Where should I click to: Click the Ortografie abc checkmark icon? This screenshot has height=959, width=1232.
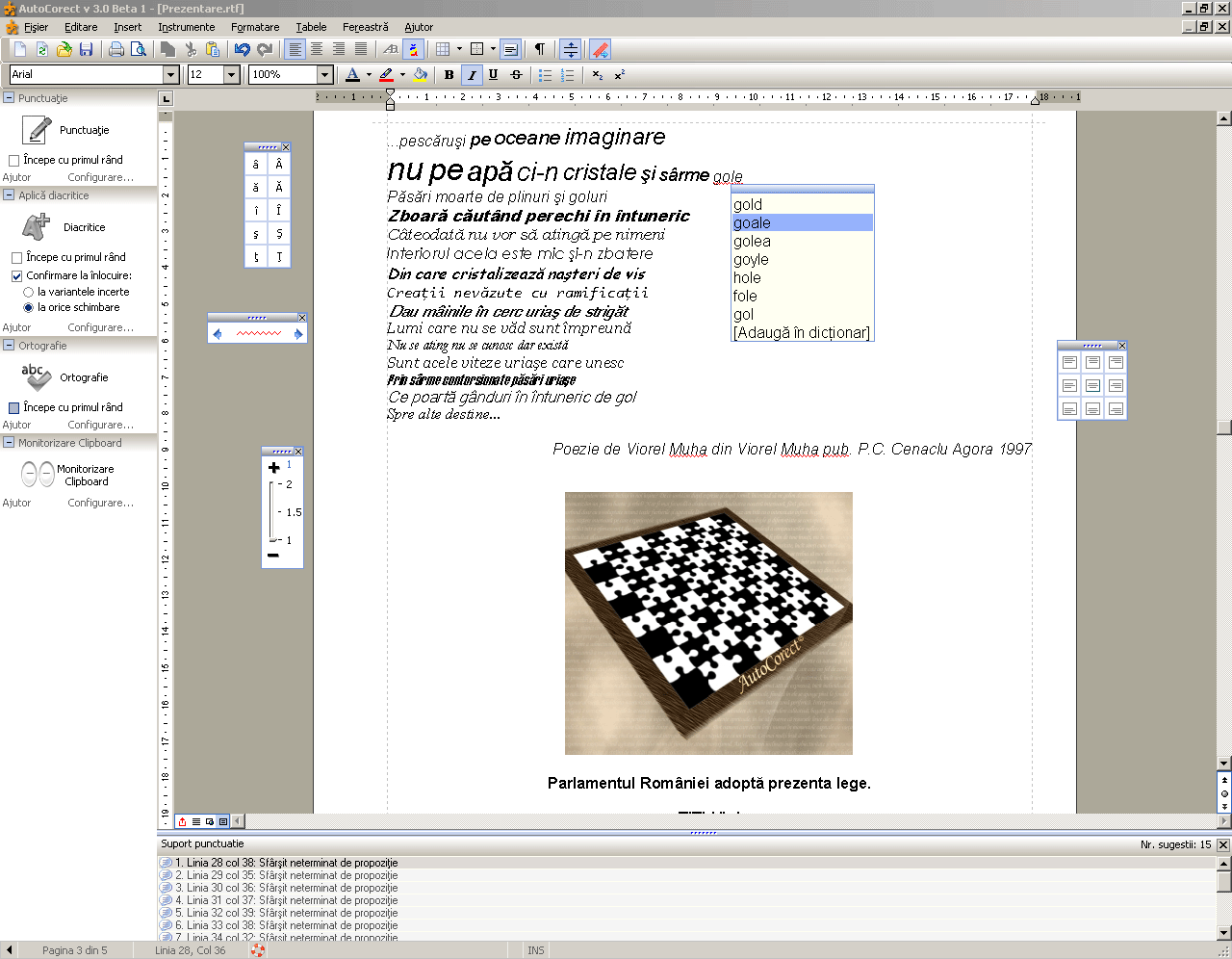point(37,377)
